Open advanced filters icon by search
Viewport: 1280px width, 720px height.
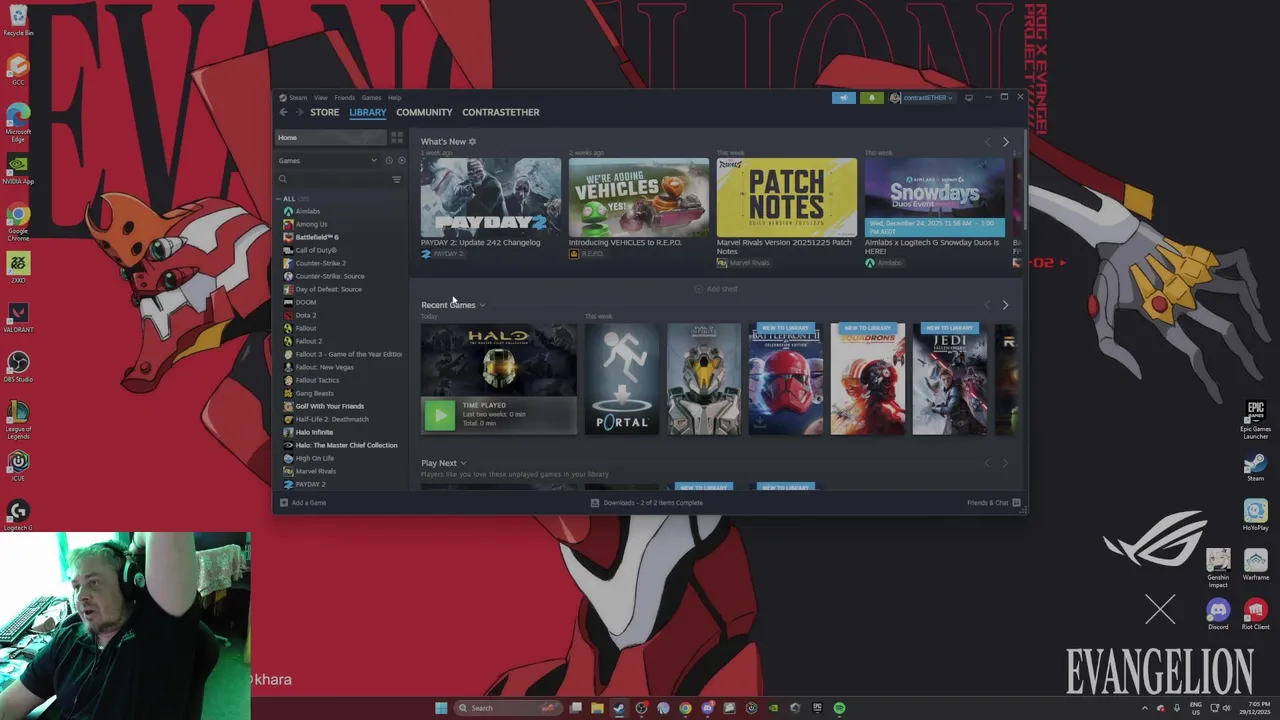click(397, 180)
